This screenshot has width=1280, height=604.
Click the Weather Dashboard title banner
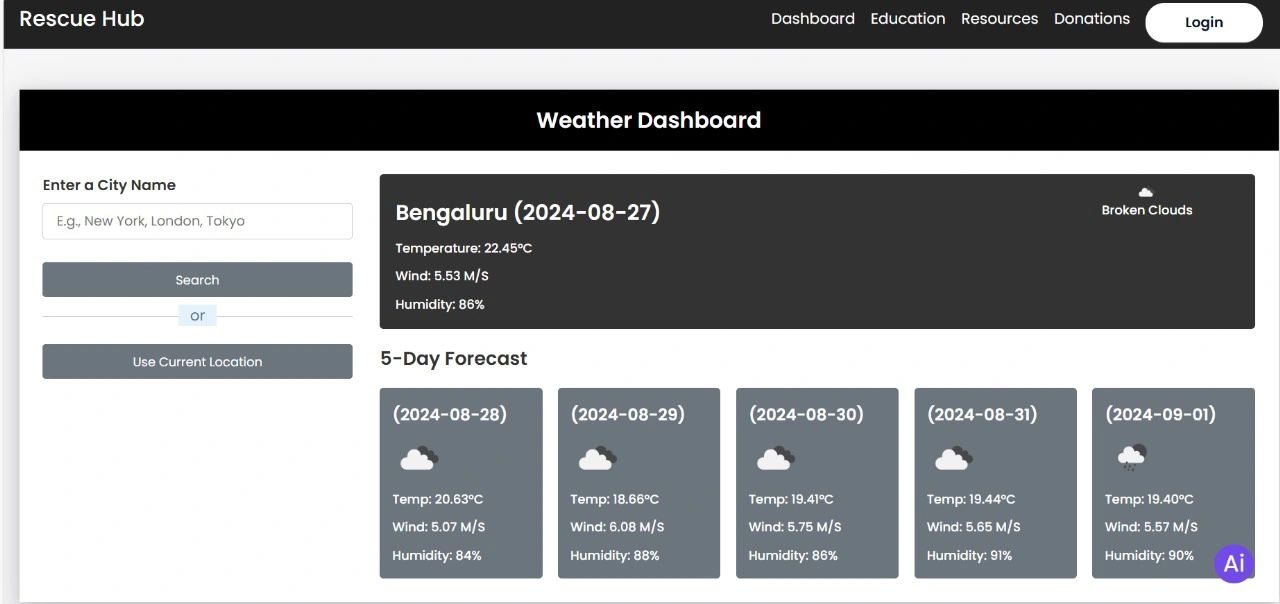pos(648,120)
